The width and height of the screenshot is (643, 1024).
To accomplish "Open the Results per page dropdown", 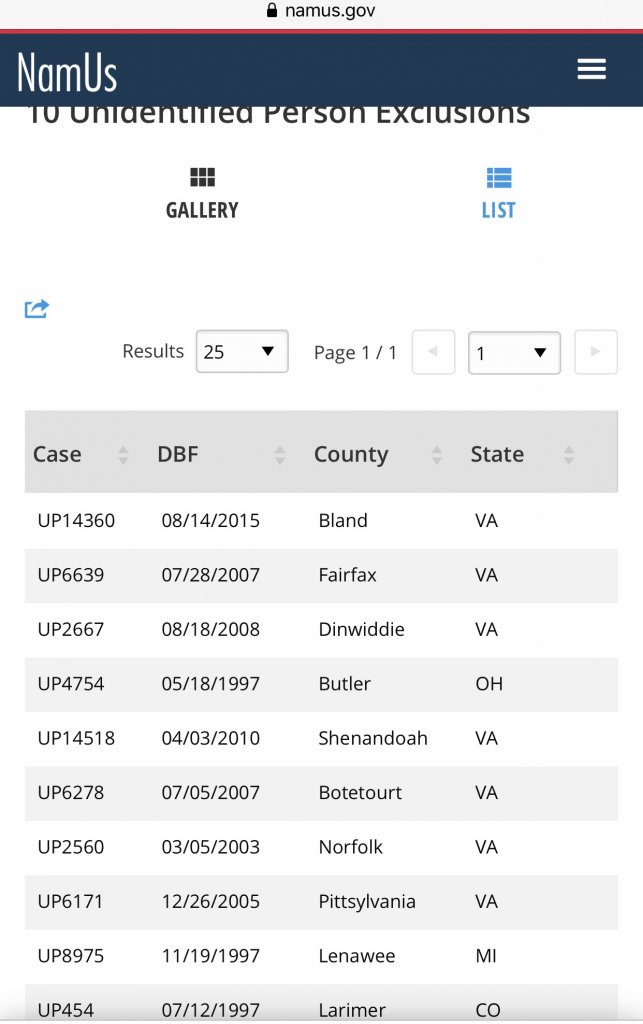I will point(242,352).
